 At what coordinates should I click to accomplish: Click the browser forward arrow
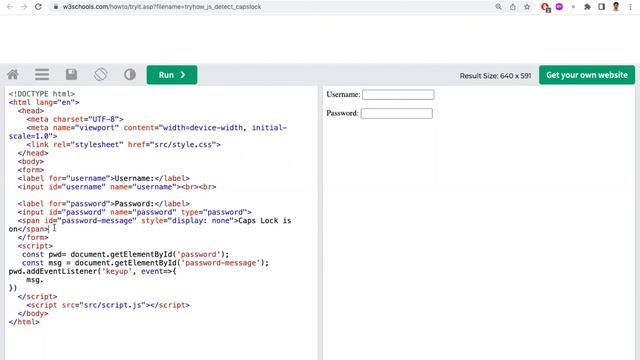coord(24,7)
